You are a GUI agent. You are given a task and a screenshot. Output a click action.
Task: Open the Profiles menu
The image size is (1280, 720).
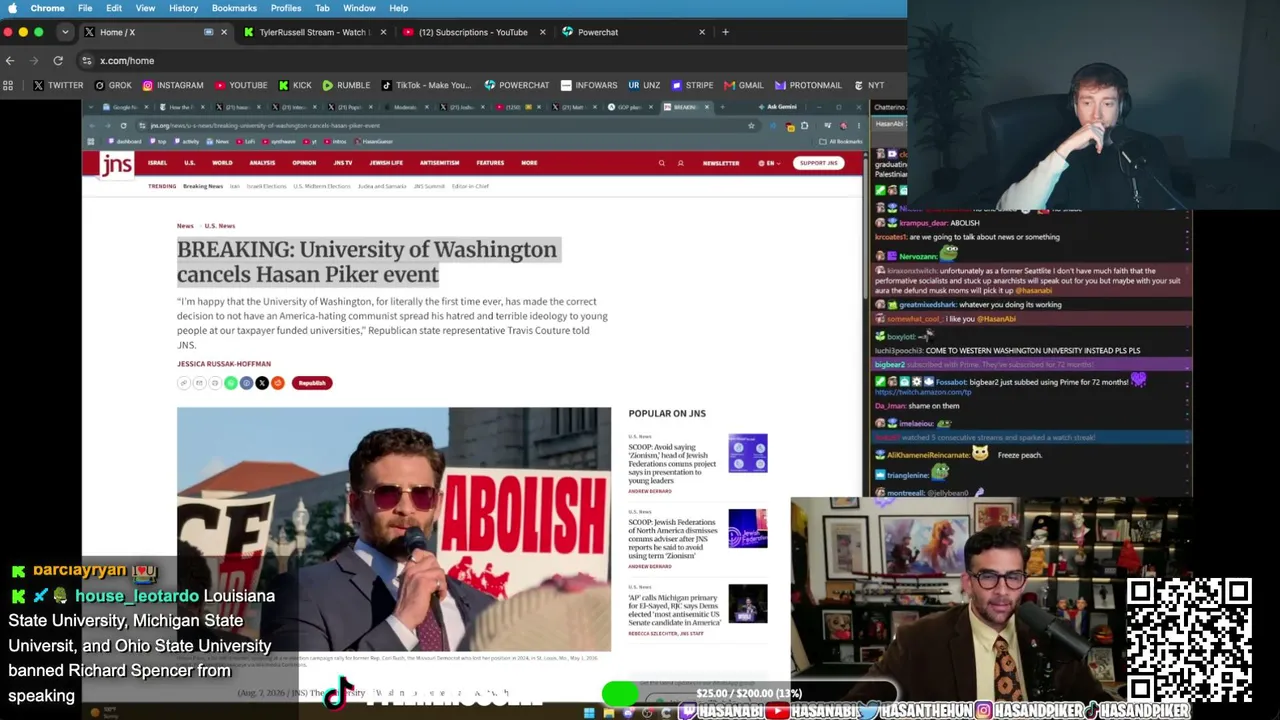286,8
